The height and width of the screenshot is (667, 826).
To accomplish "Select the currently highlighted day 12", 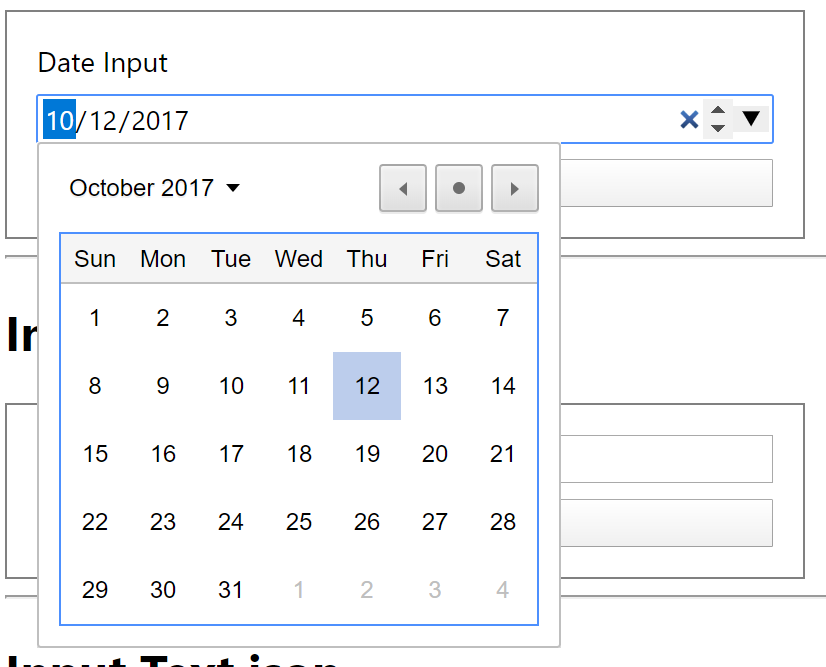I will [366, 386].
